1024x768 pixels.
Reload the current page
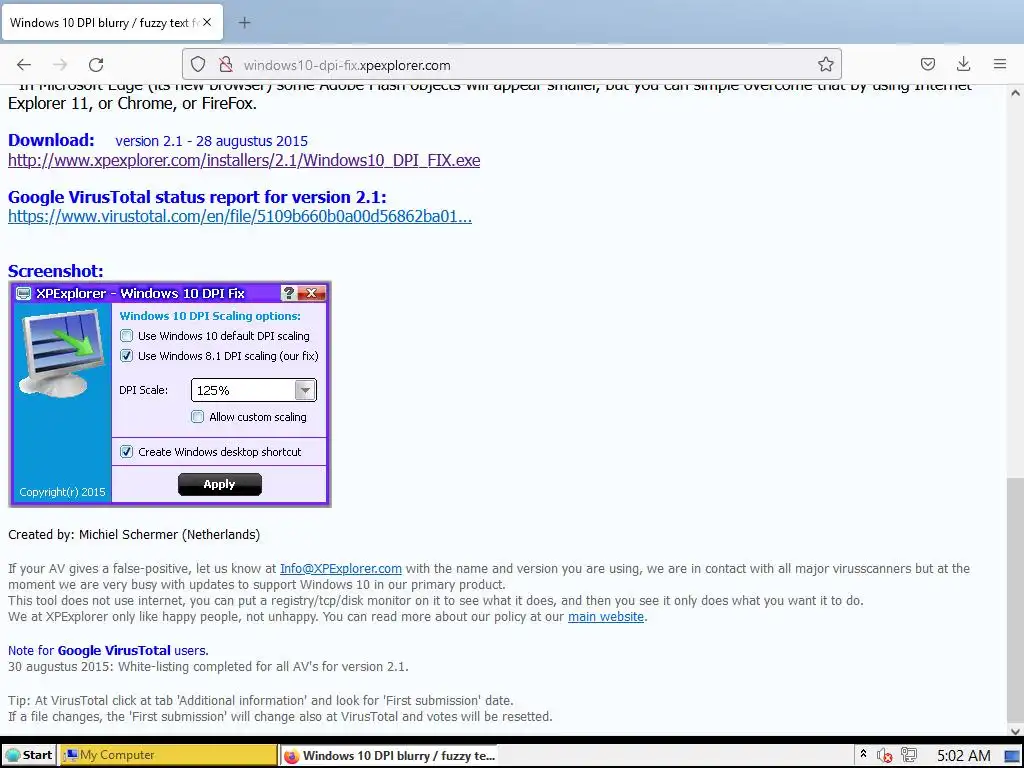pos(96,65)
